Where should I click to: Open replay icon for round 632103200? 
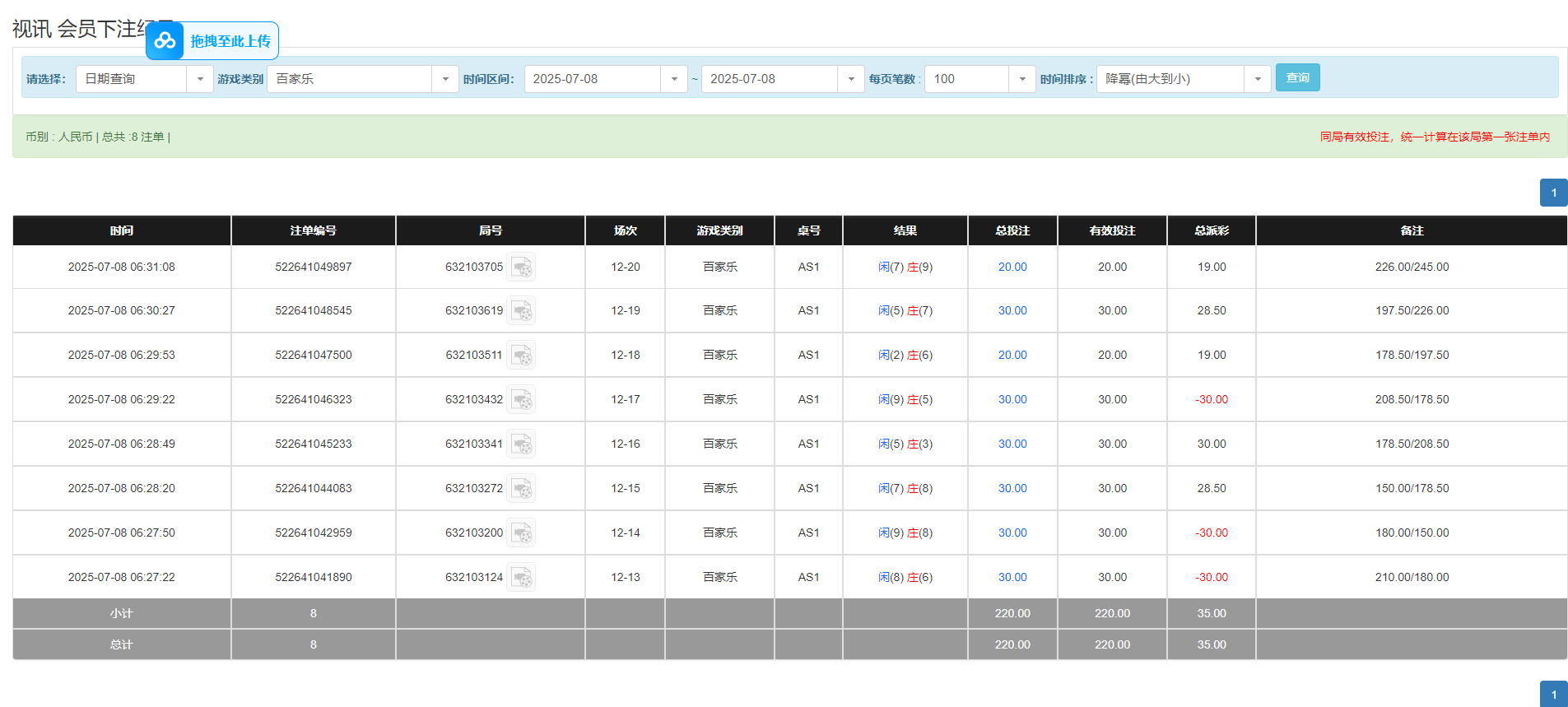521,533
